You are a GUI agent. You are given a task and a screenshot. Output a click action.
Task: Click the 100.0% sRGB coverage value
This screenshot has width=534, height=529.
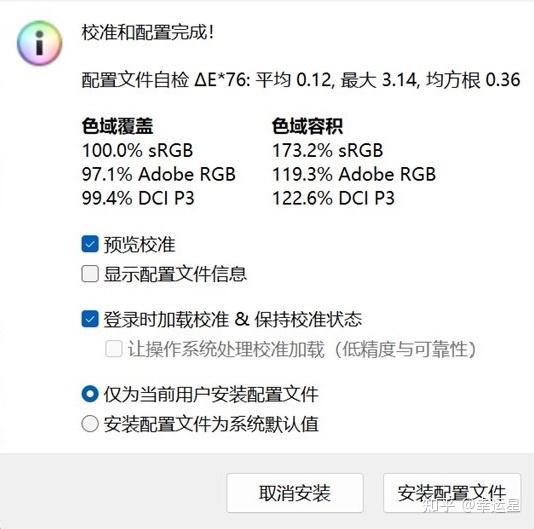point(138,150)
